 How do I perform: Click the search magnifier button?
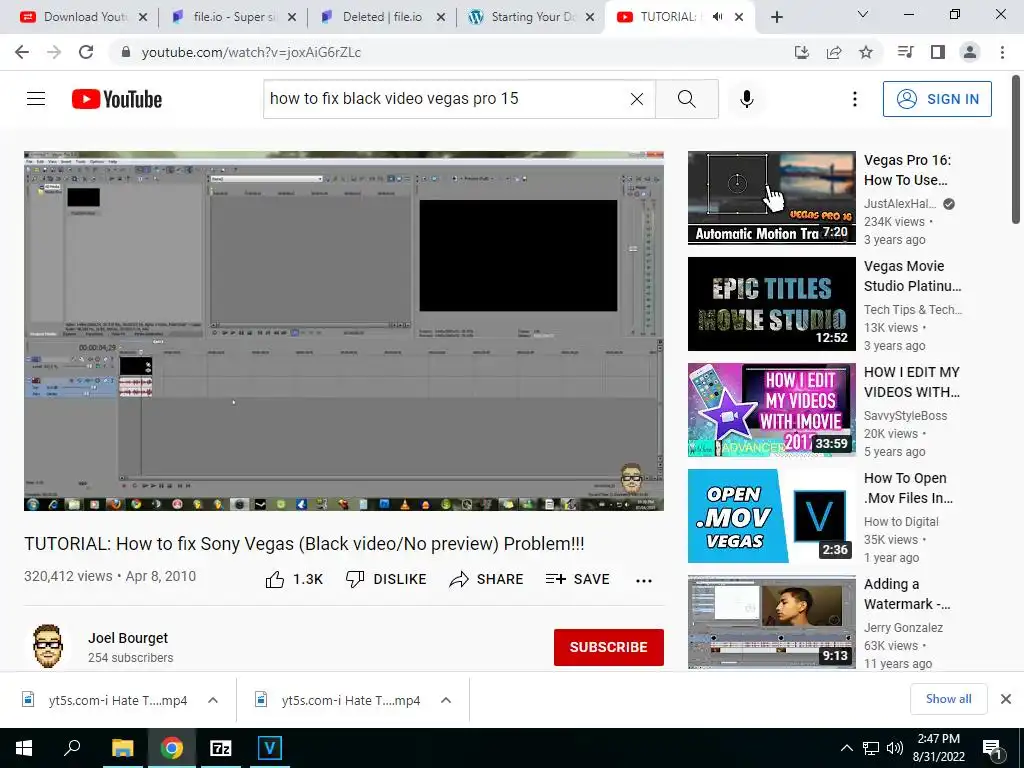pyautogui.click(x=687, y=99)
